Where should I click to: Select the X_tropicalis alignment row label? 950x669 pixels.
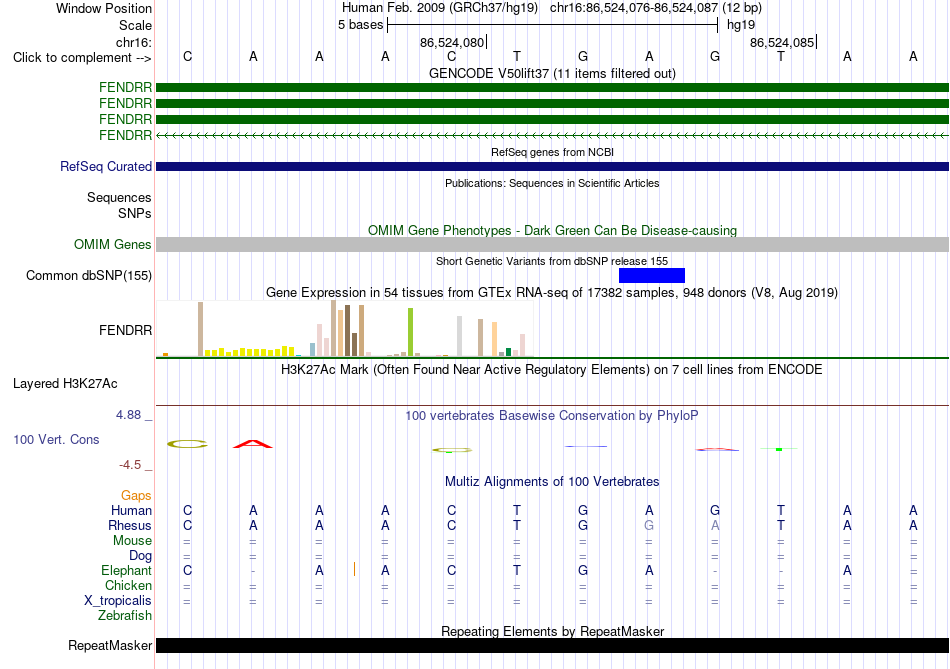click(x=118, y=601)
